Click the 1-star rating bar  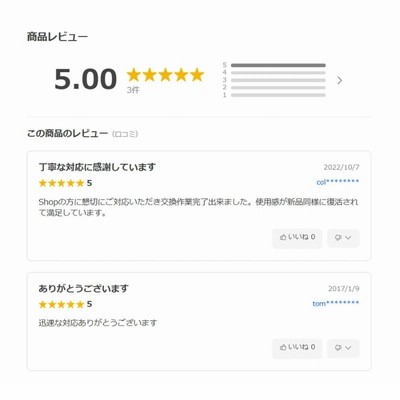278,95
